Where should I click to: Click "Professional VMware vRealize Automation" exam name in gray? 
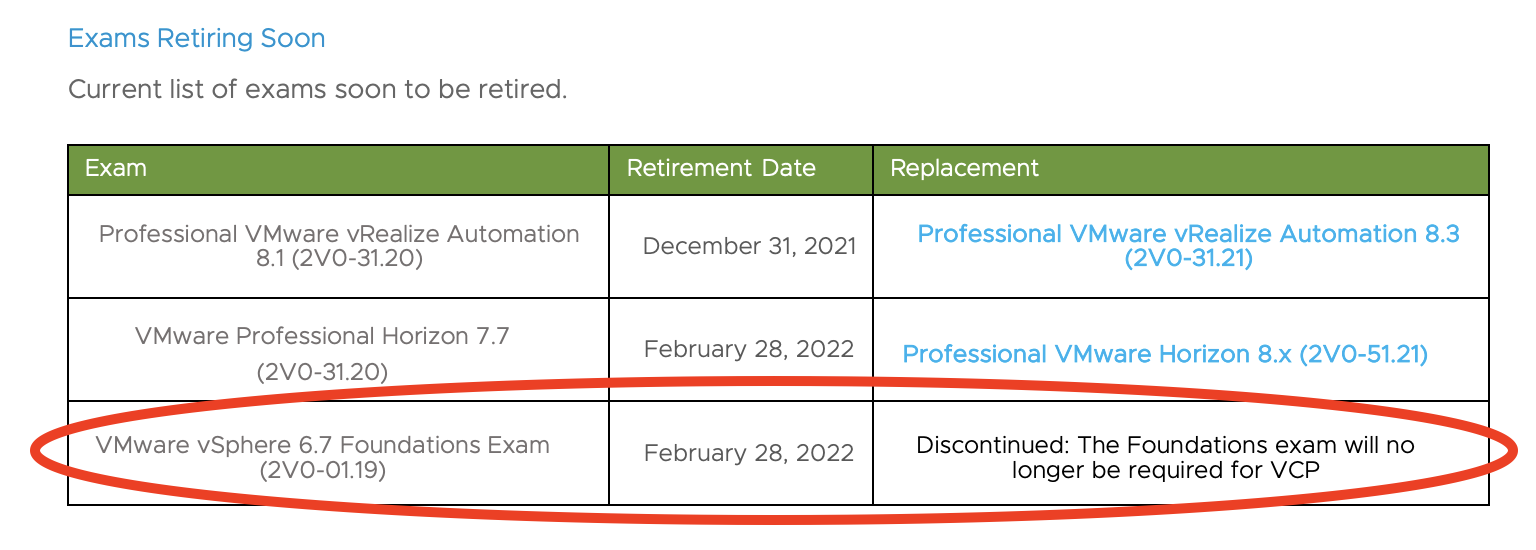pos(339,234)
